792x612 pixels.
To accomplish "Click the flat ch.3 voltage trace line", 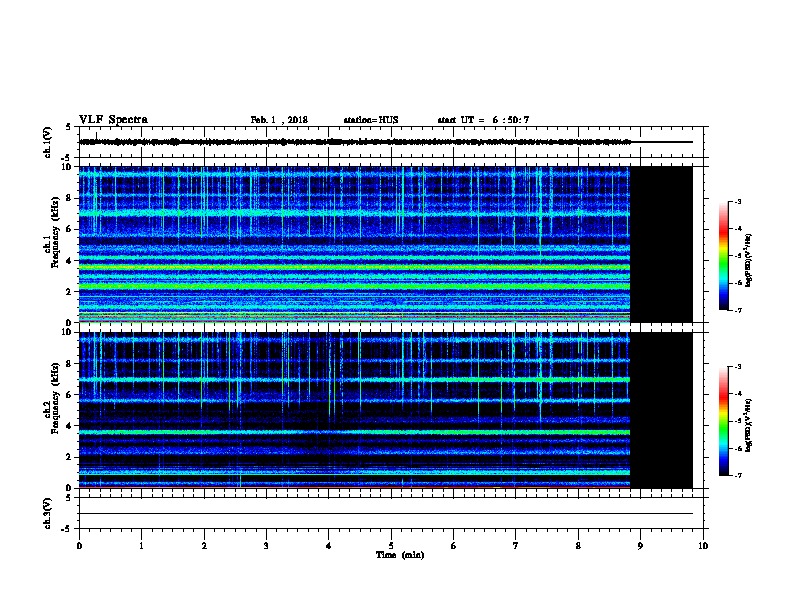I will 386,514.
